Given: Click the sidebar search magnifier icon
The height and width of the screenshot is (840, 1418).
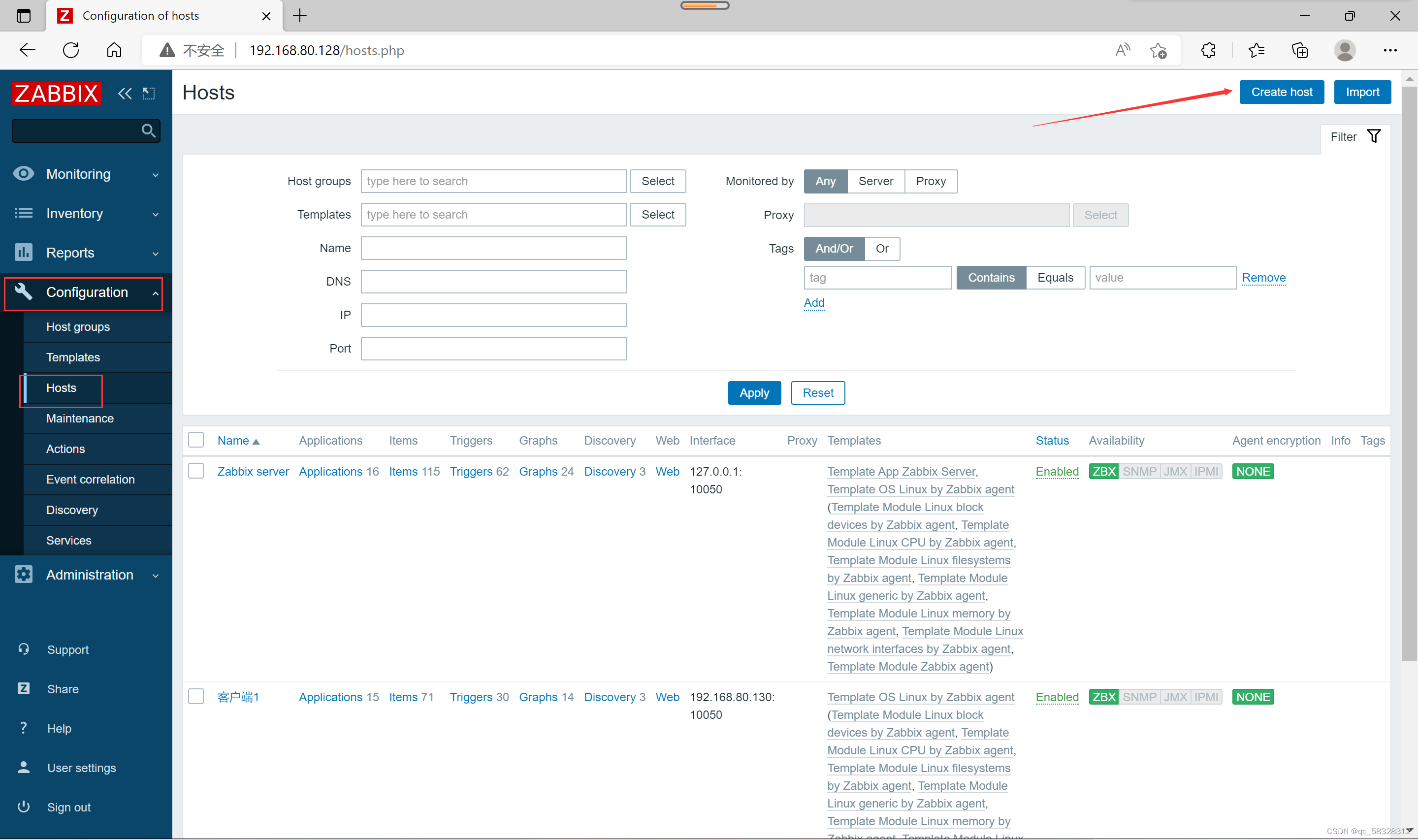Looking at the screenshot, I should coord(148,131).
